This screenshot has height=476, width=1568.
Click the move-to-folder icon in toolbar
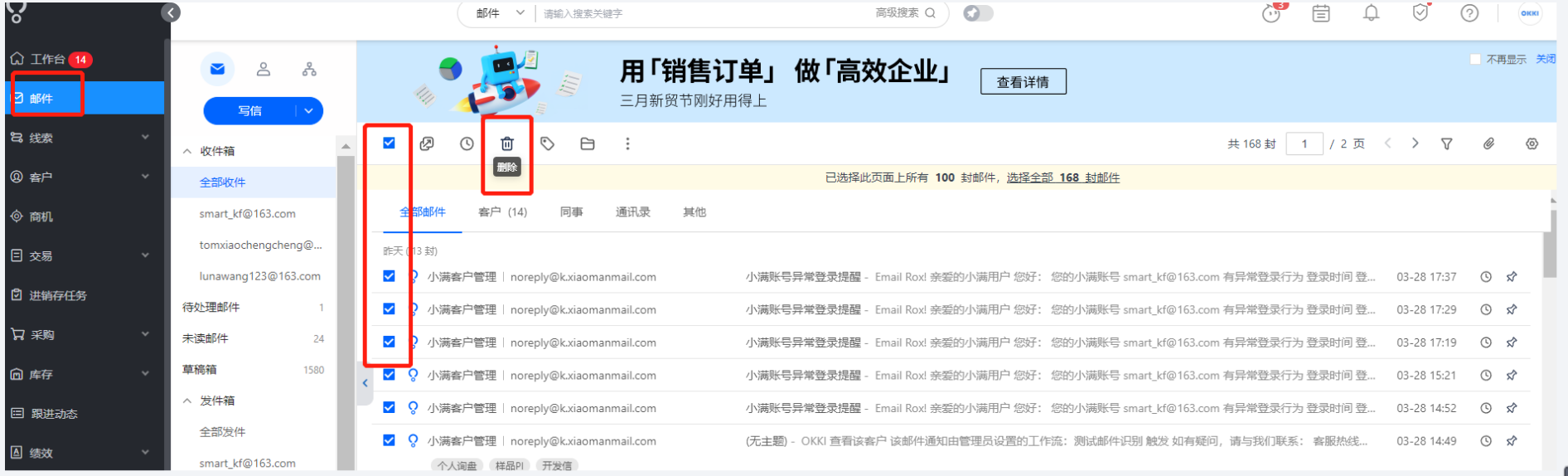pyautogui.click(x=588, y=143)
